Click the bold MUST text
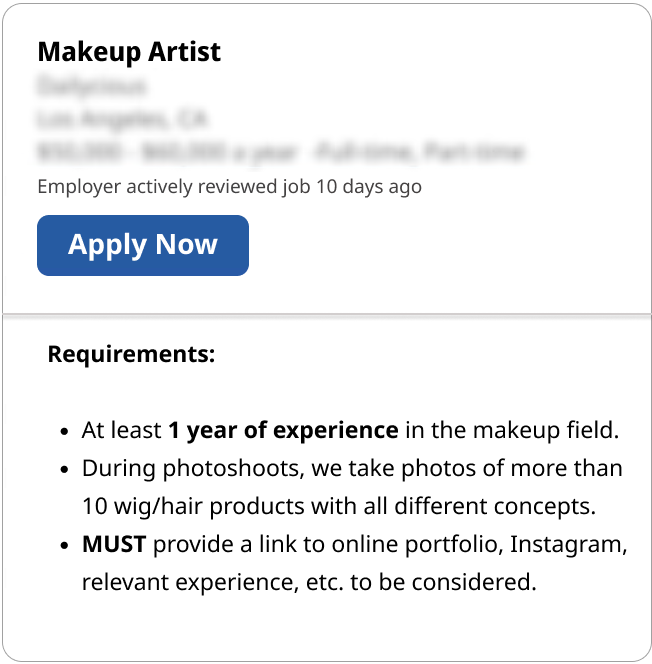This screenshot has width=652, height=664. point(114,544)
